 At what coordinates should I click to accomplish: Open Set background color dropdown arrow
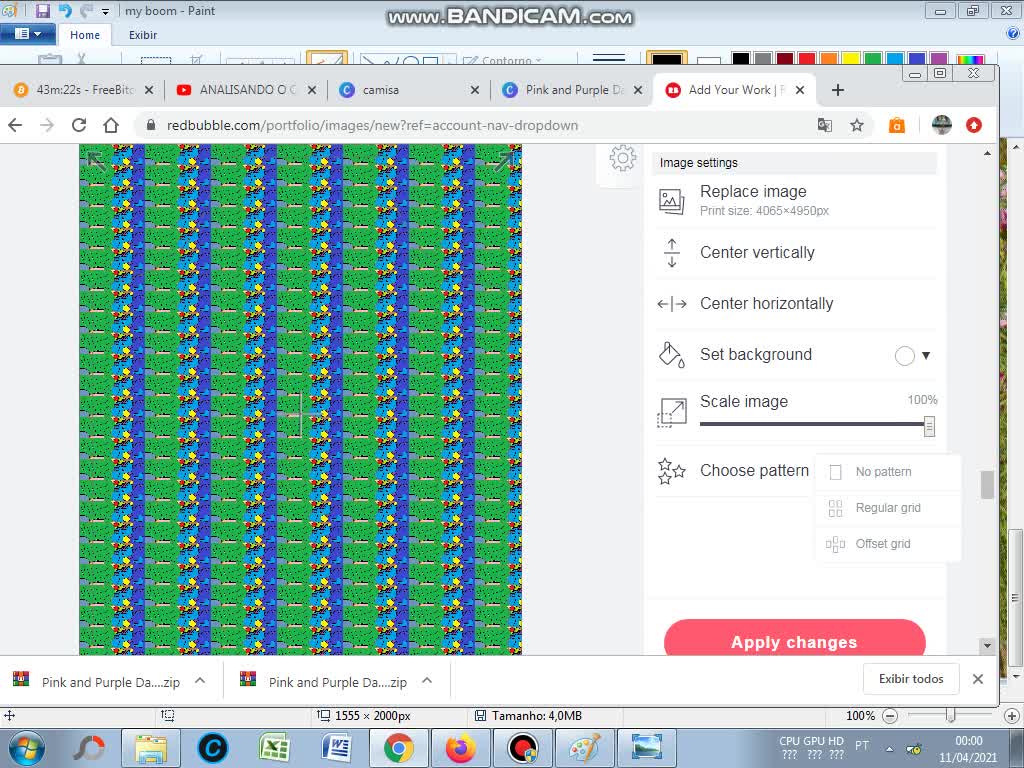click(925, 356)
